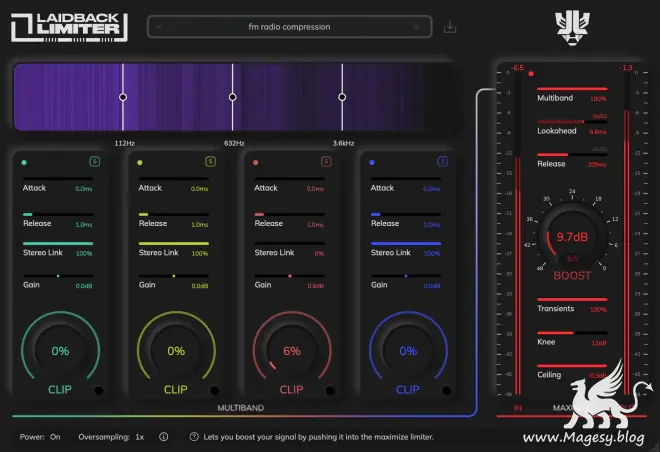The image size is (660, 452).
Task: Solo the blue band with S icon
Action: 442,162
